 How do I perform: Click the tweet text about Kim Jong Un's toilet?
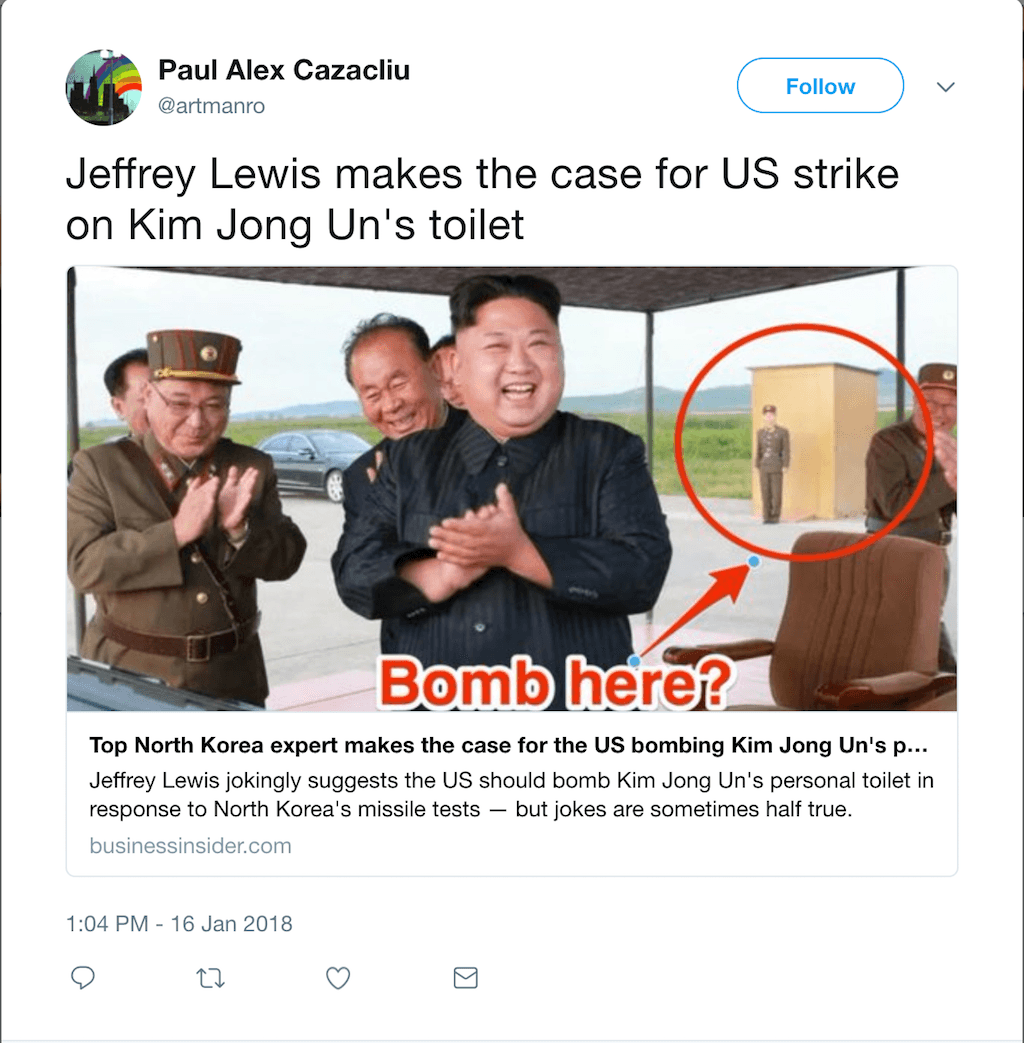482,199
